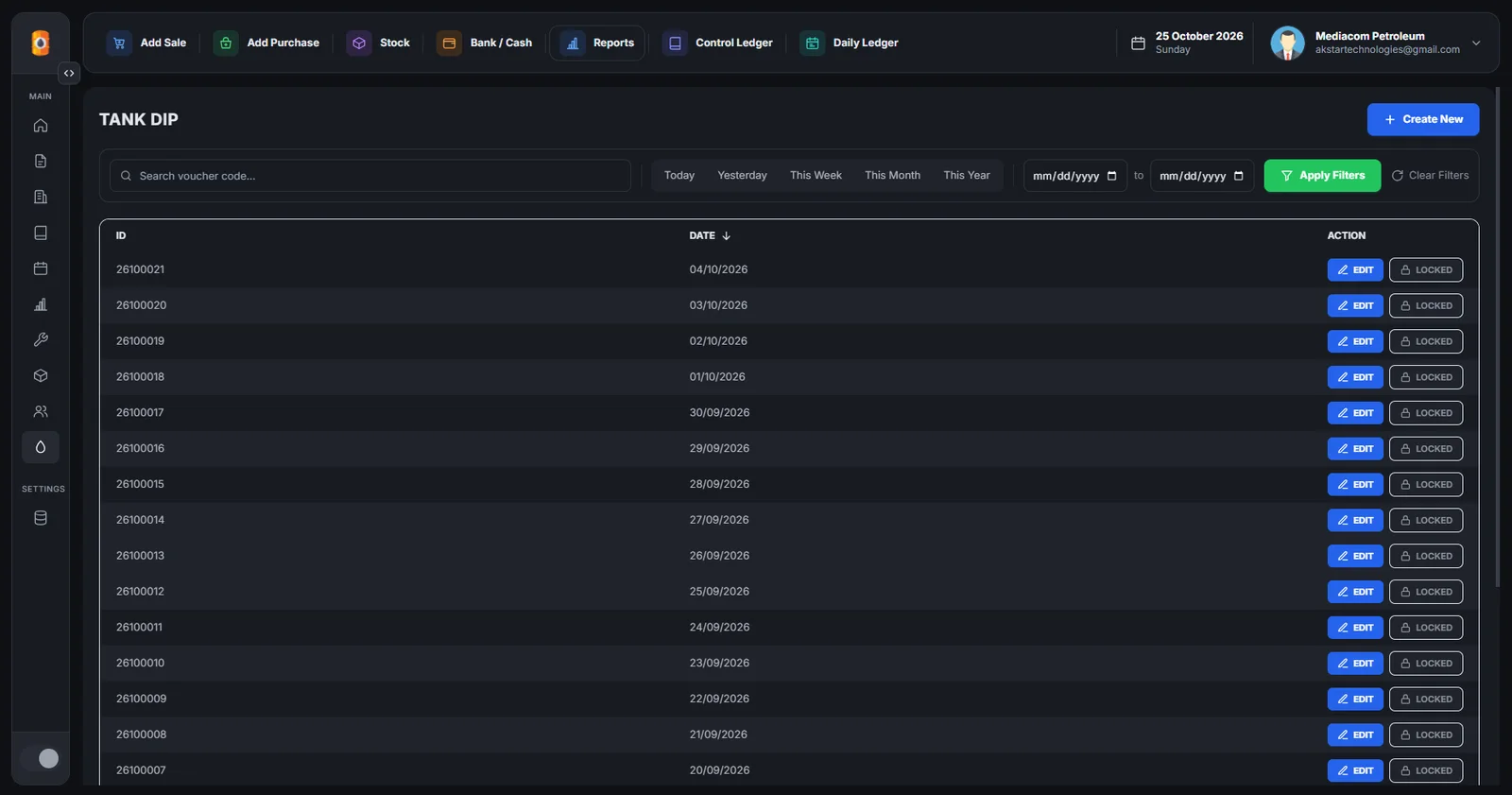This screenshot has width=1512, height=795.
Task: Filter entries by Today
Action: [x=679, y=176]
